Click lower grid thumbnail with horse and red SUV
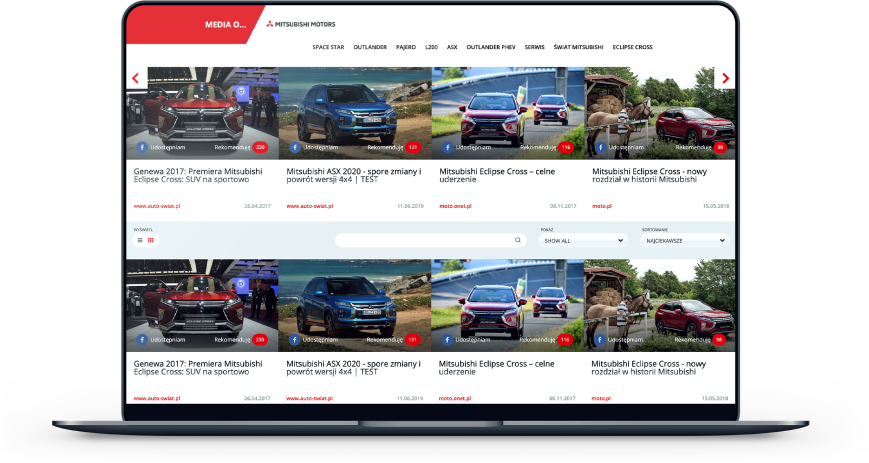Screen dimensions: 869x463 click(x=660, y=306)
